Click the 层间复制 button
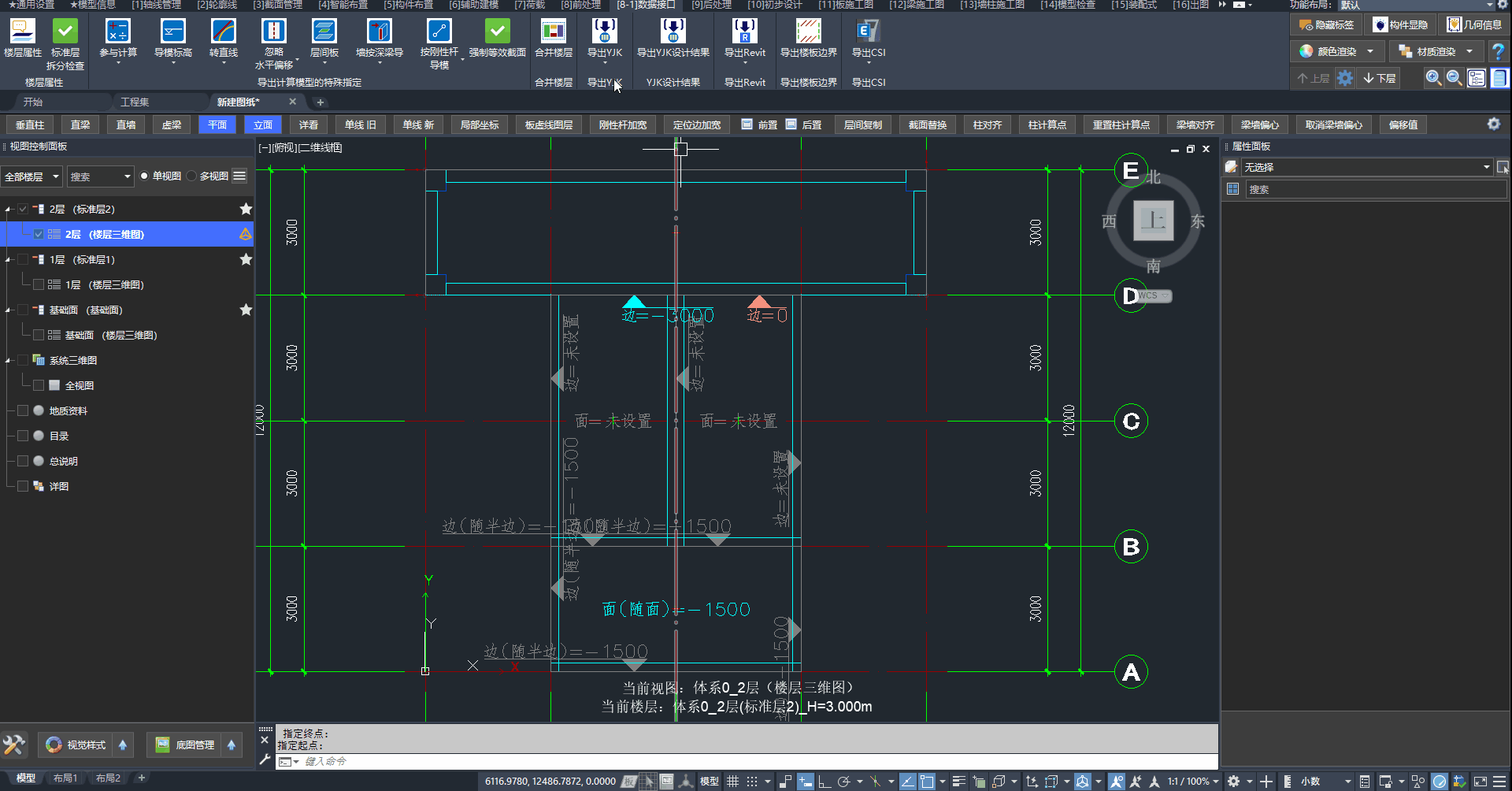Screen dimensions: 1512x791 point(863,124)
